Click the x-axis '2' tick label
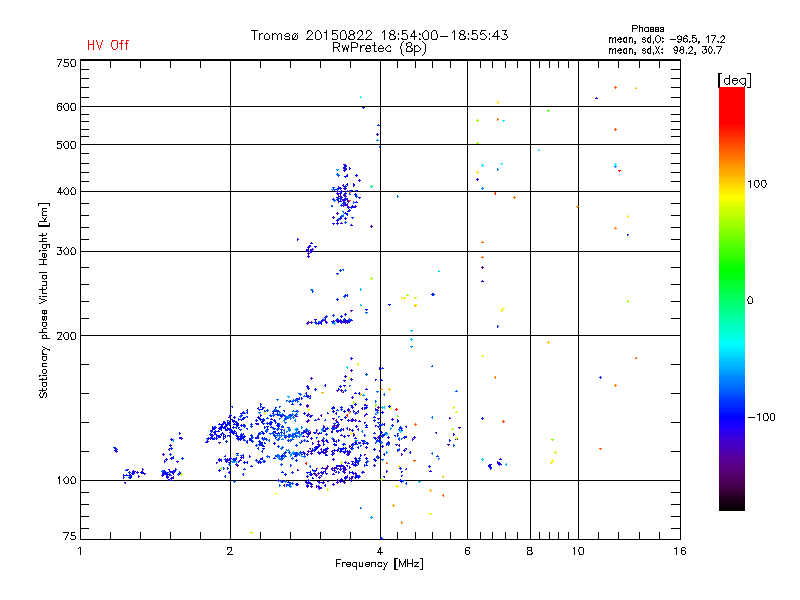 [230, 551]
